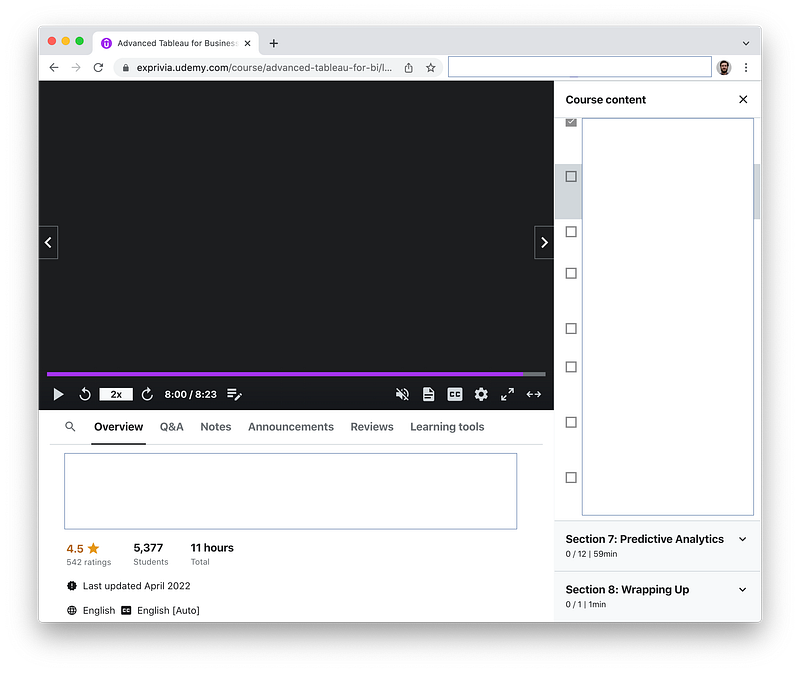800x673 pixels.
Task: Go forward in browser history
Action: (x=76, y=67)
